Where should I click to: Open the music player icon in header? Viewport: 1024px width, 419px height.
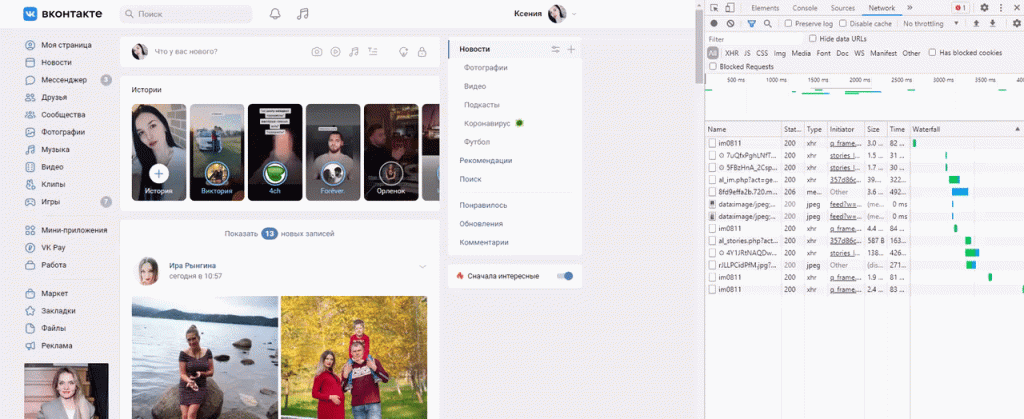coord(303,14)
